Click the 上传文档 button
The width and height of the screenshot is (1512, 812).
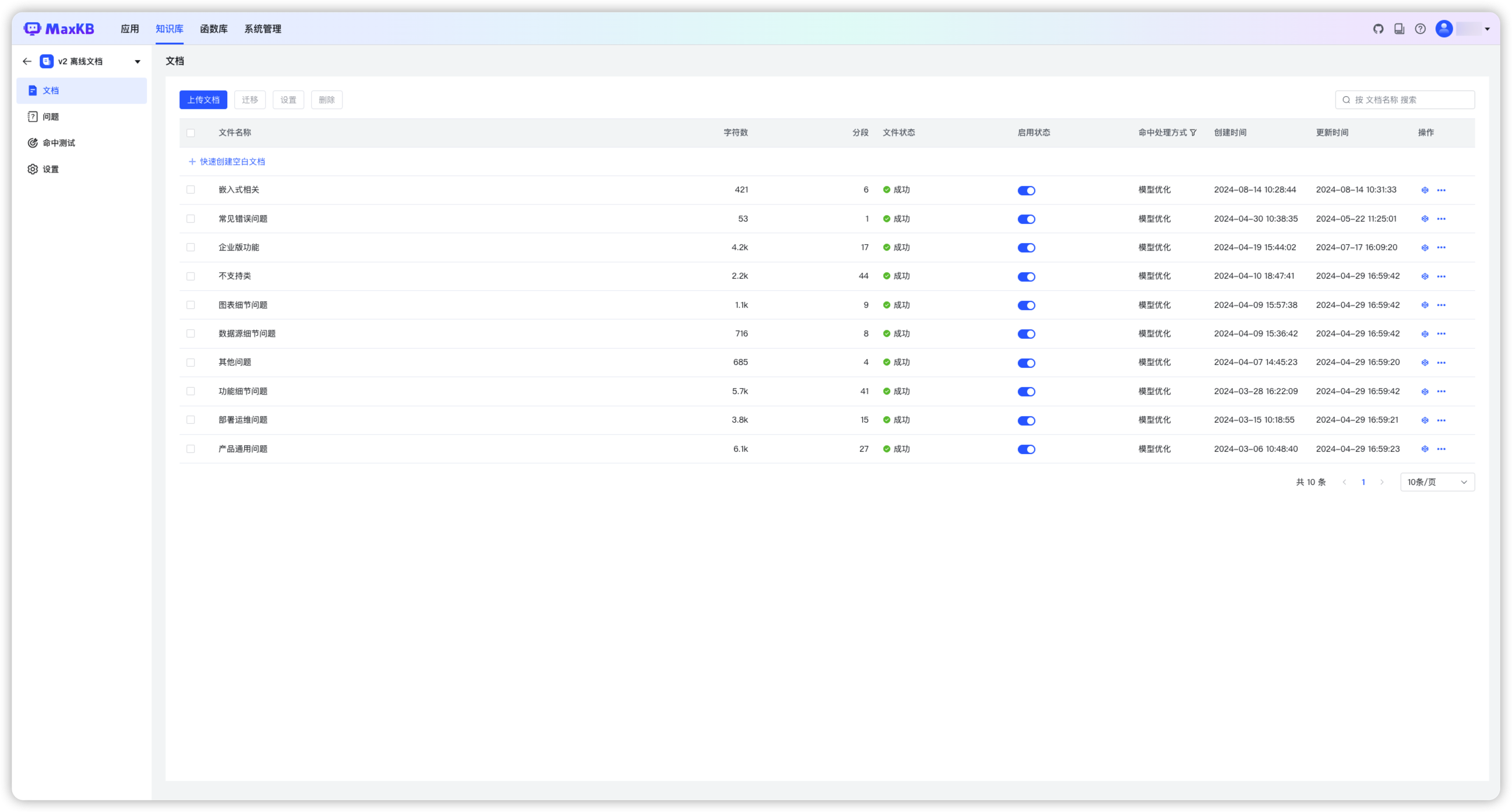(203, 100)
